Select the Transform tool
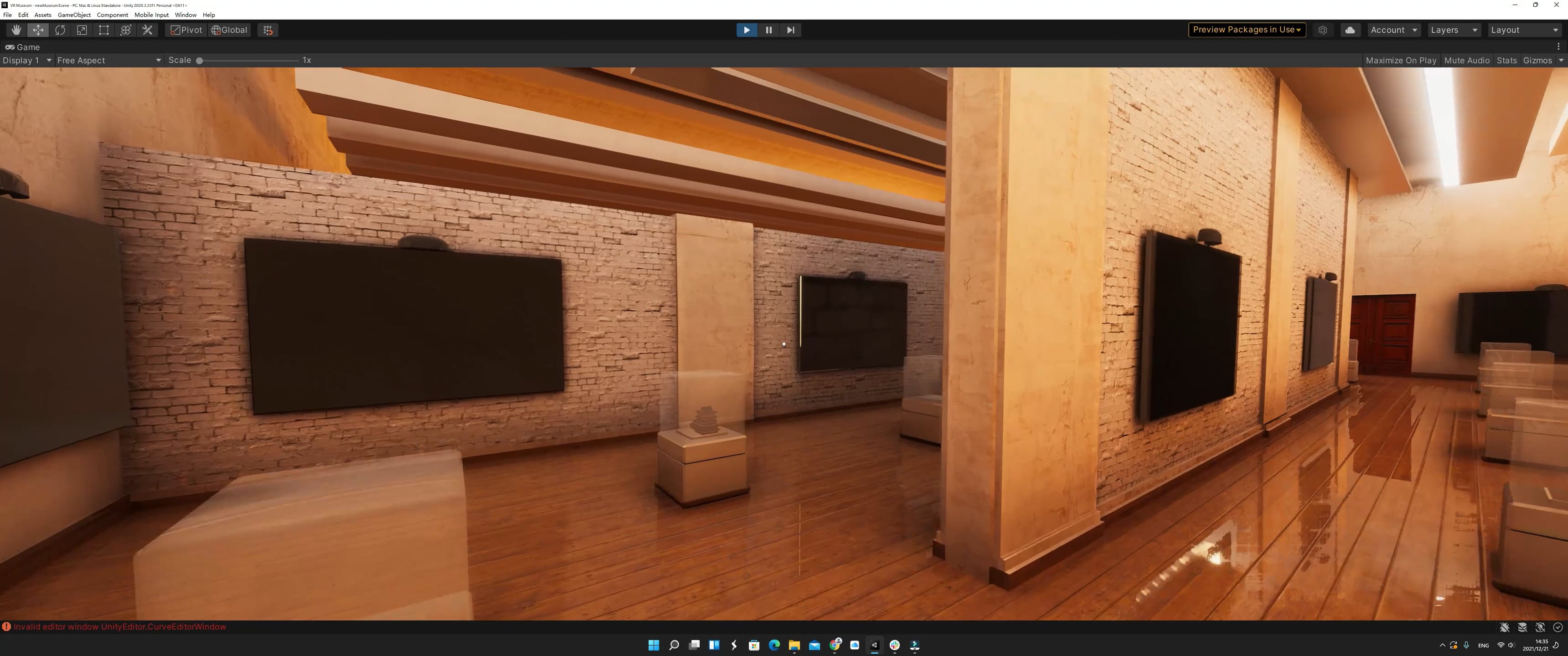This screenshot has width=1568, height=656. click(x=126, y=30)
